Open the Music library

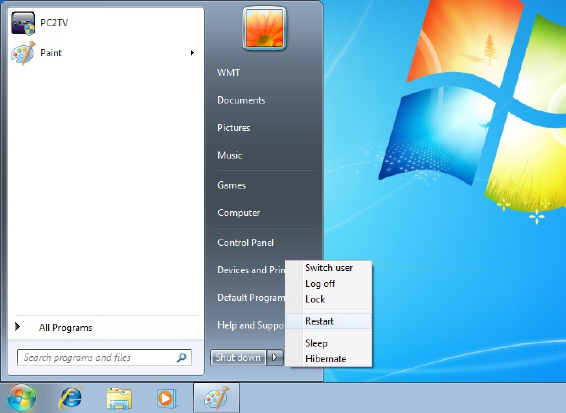click(230, 155)
